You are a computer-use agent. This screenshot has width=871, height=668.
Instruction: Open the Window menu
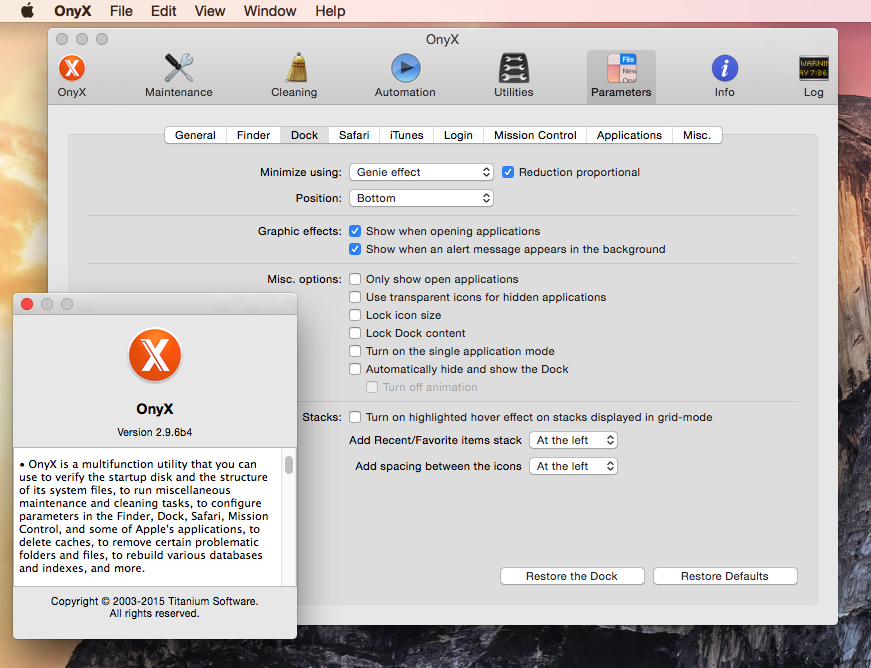point(270,11)
